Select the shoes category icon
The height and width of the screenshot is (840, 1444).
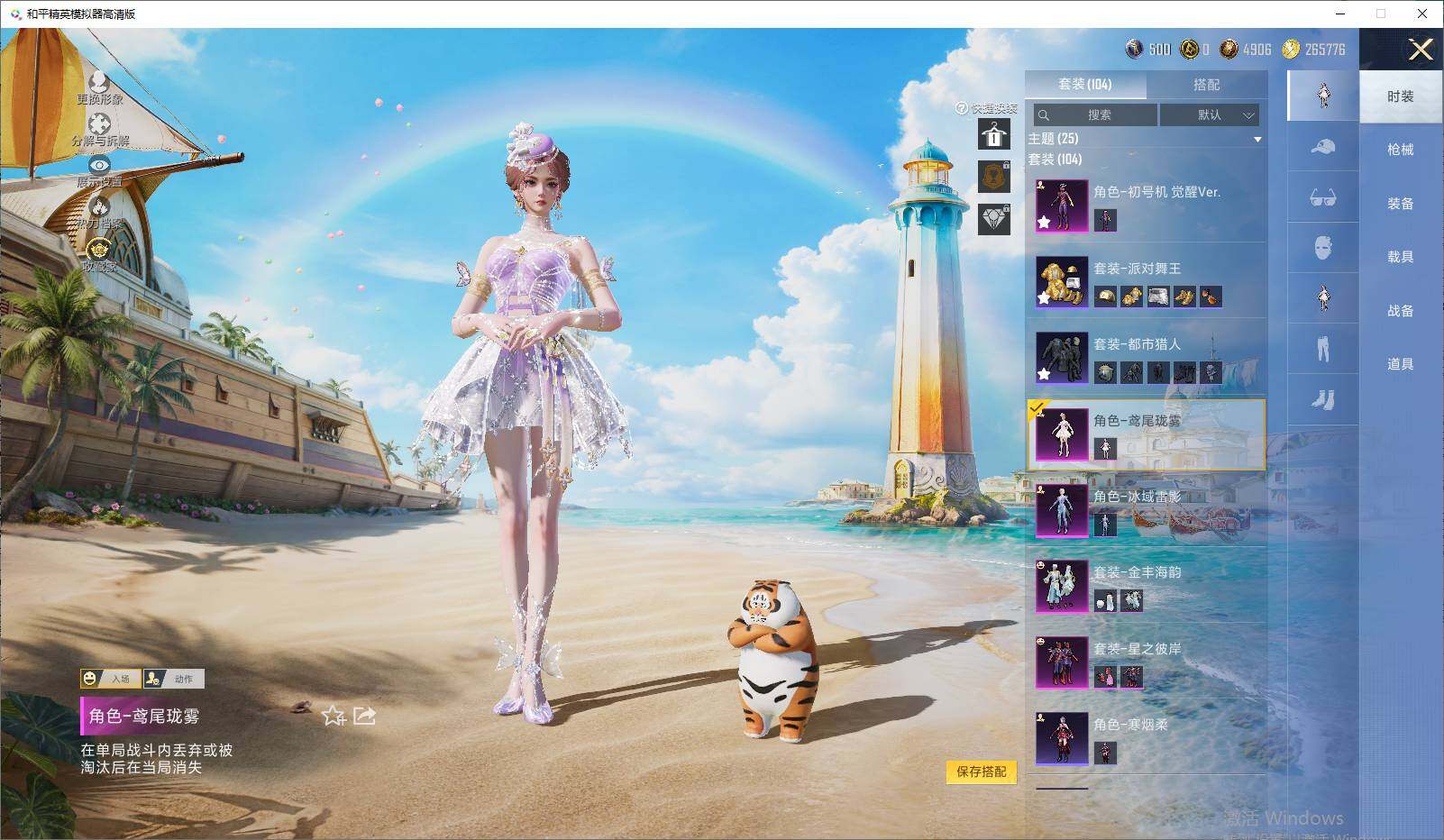click(1323, 398)
